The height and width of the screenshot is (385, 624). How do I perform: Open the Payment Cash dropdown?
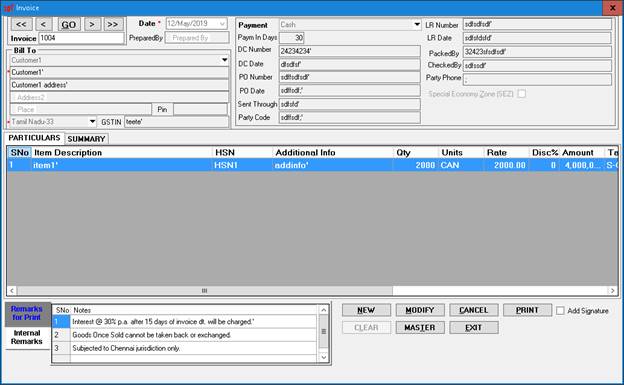click(x=417, y=24)
